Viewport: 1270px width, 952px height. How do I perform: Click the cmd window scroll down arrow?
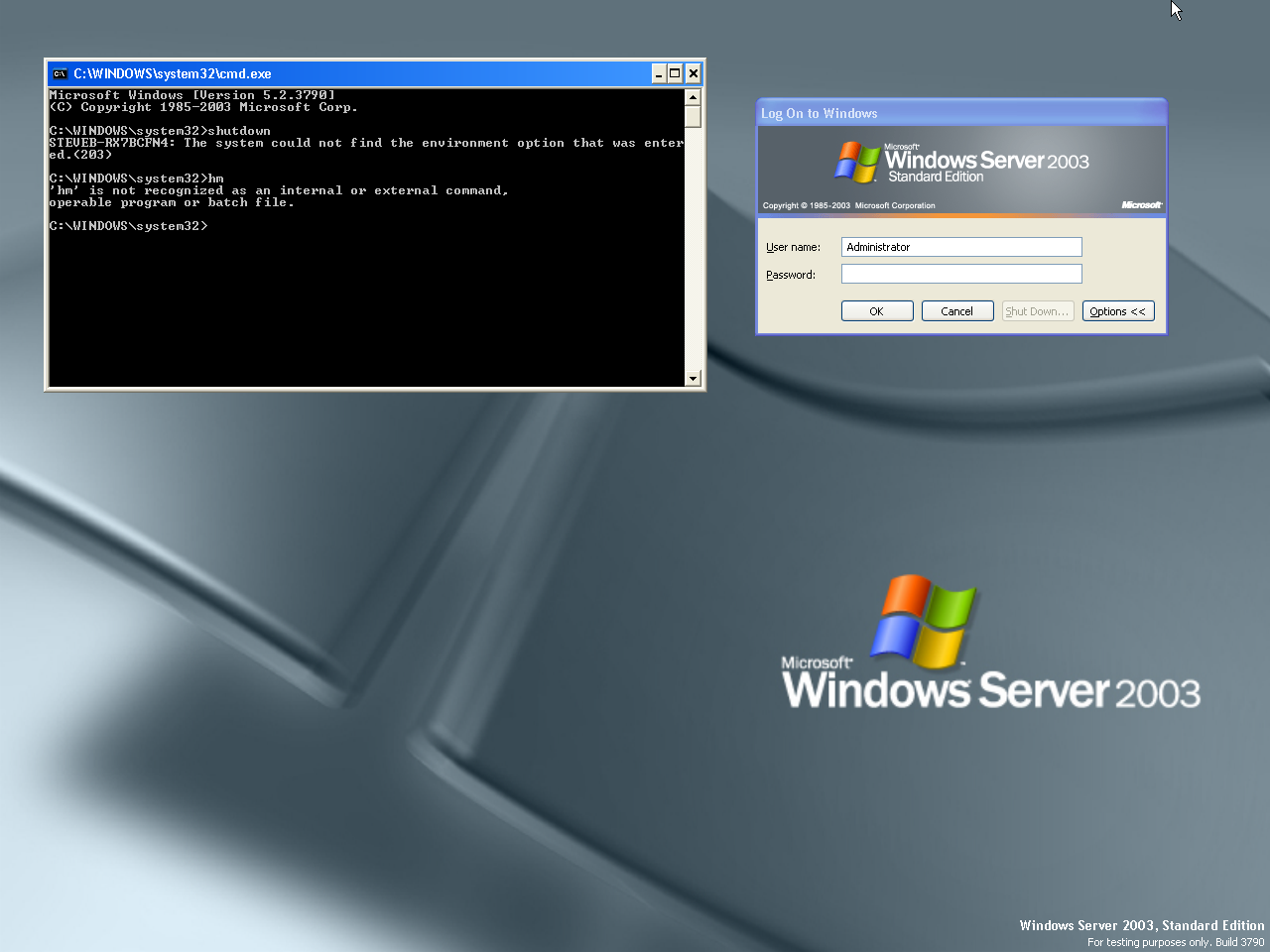pos(693,378)
